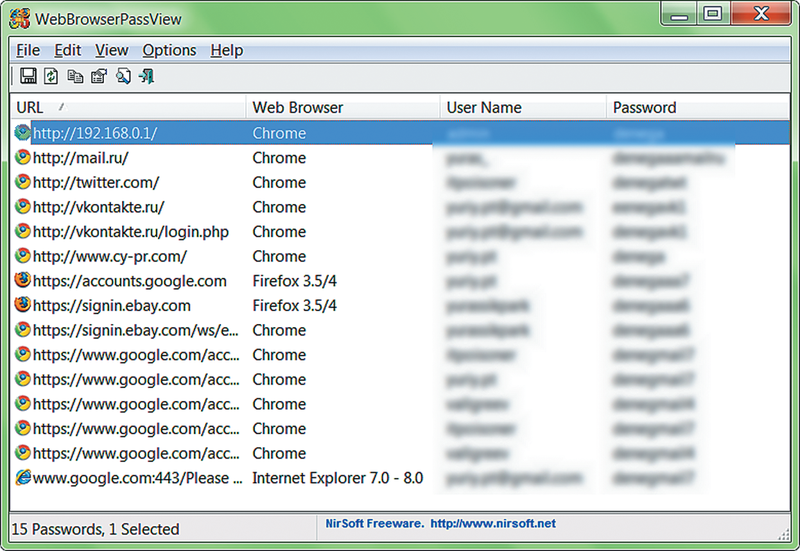Image resolution: width=800 pixels, height=551 pixels.
Task: Select the https://accounts.google.com entry
Action: (x=130, y=281)
